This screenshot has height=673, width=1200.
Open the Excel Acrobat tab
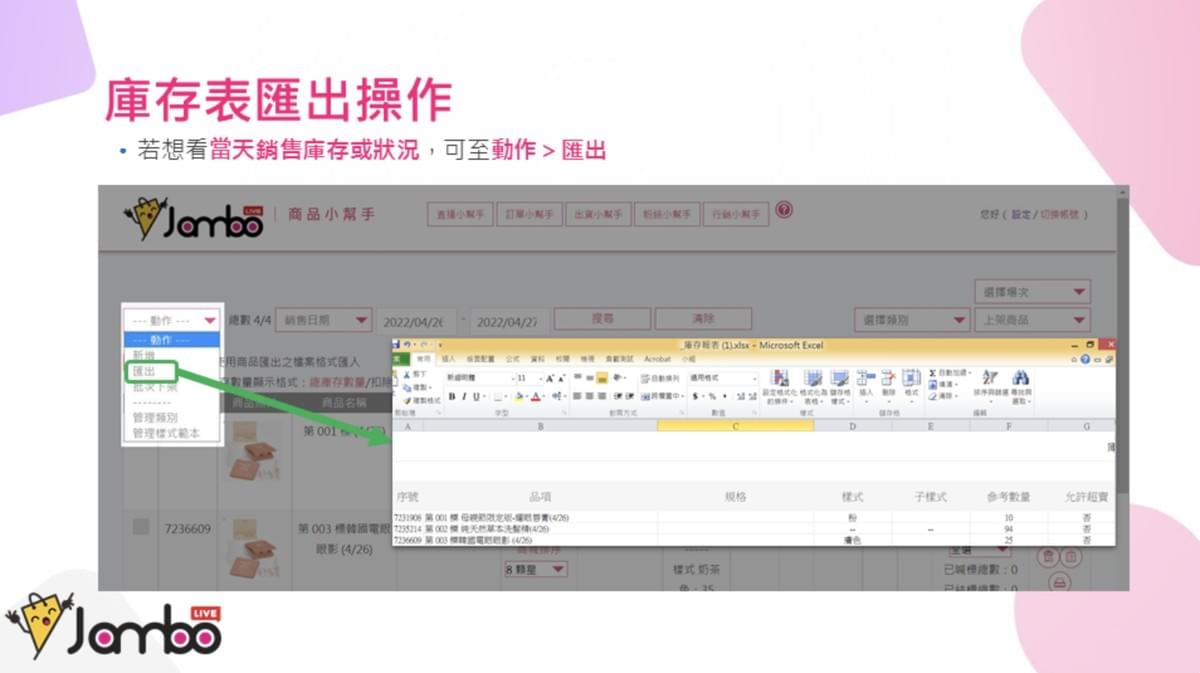(x=657, y=359)
